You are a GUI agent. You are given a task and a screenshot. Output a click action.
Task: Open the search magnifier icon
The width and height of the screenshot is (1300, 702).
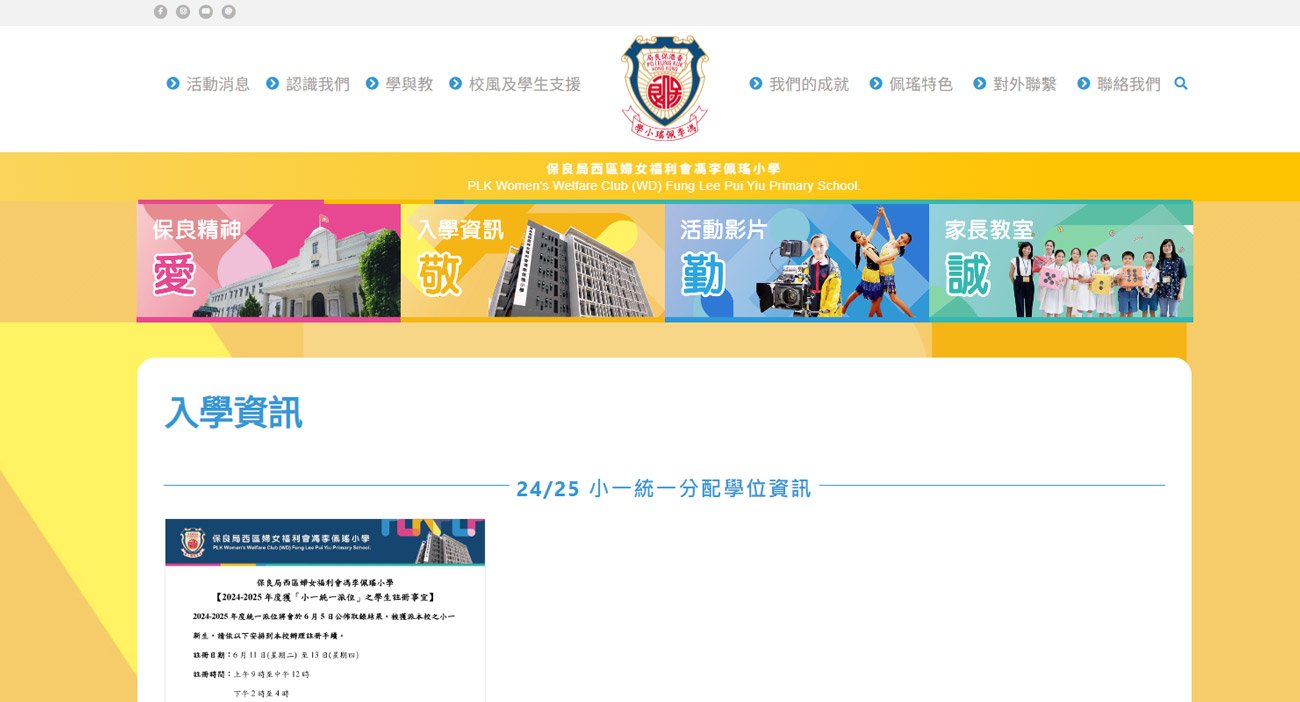[x=1181, y=84]
